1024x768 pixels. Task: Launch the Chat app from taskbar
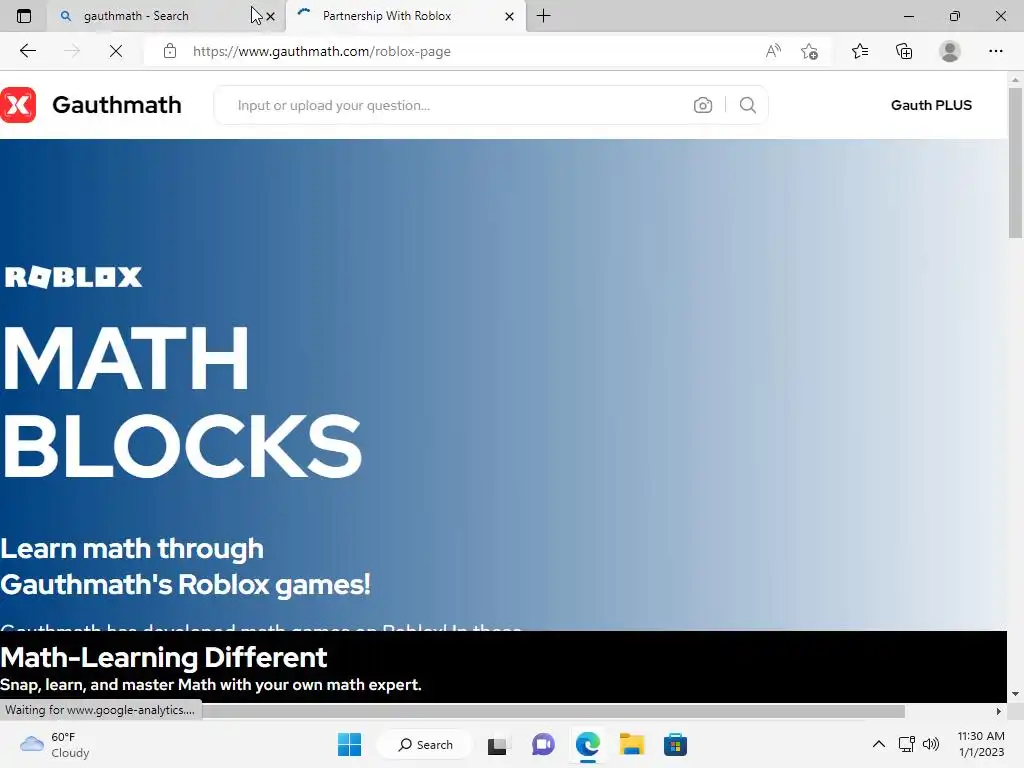coord(543,744)
